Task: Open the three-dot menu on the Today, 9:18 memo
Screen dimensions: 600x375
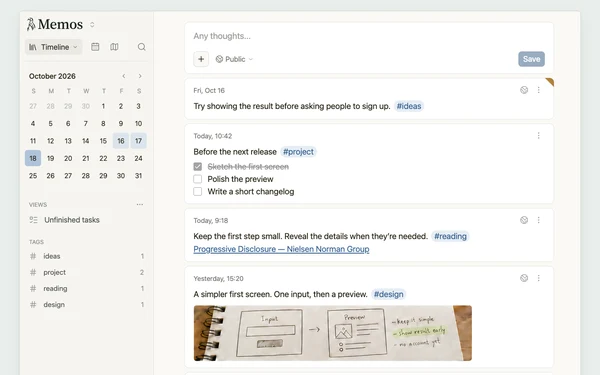Action: click(538, 220)
